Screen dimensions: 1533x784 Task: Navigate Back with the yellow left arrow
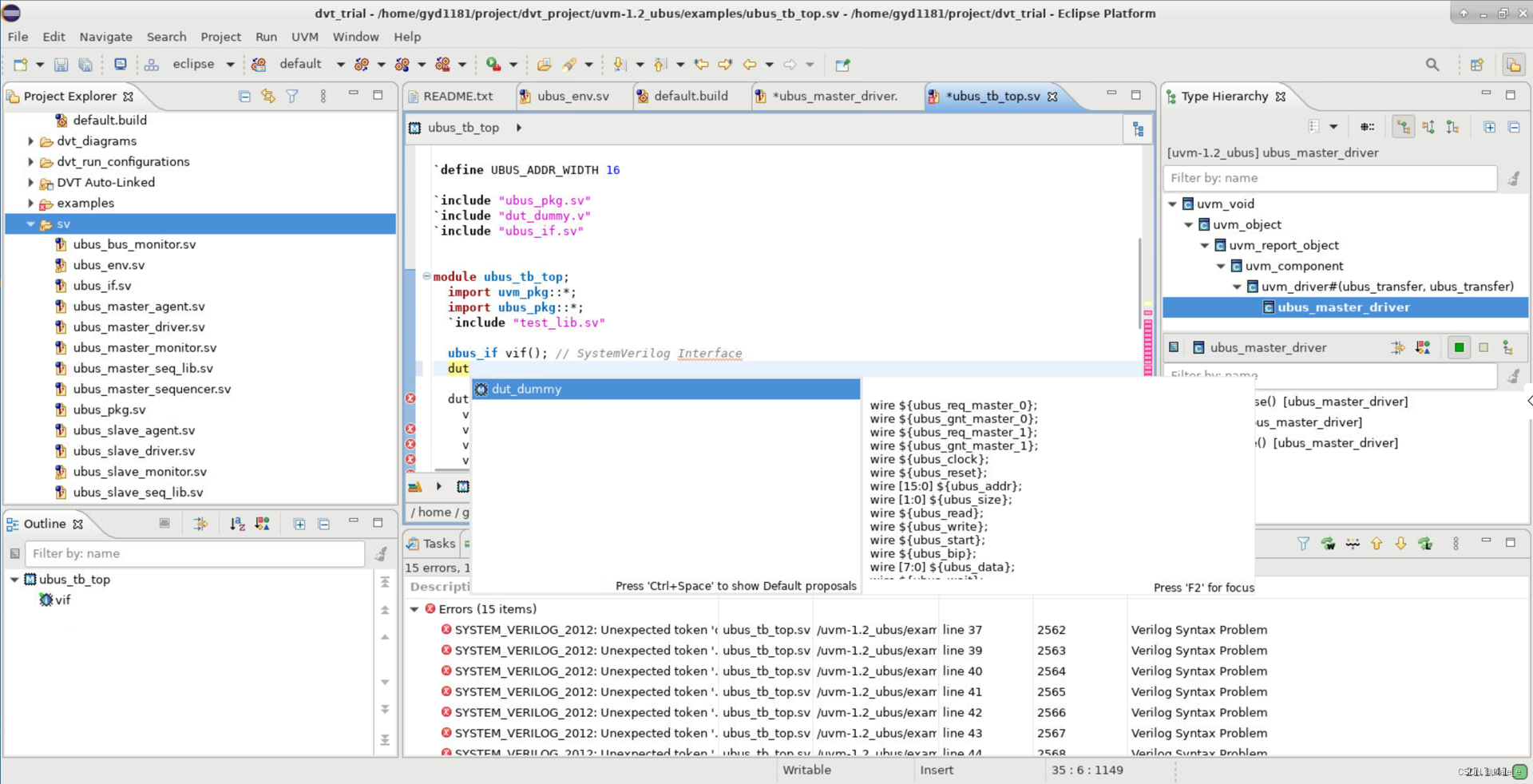click(x=749, y=65)
